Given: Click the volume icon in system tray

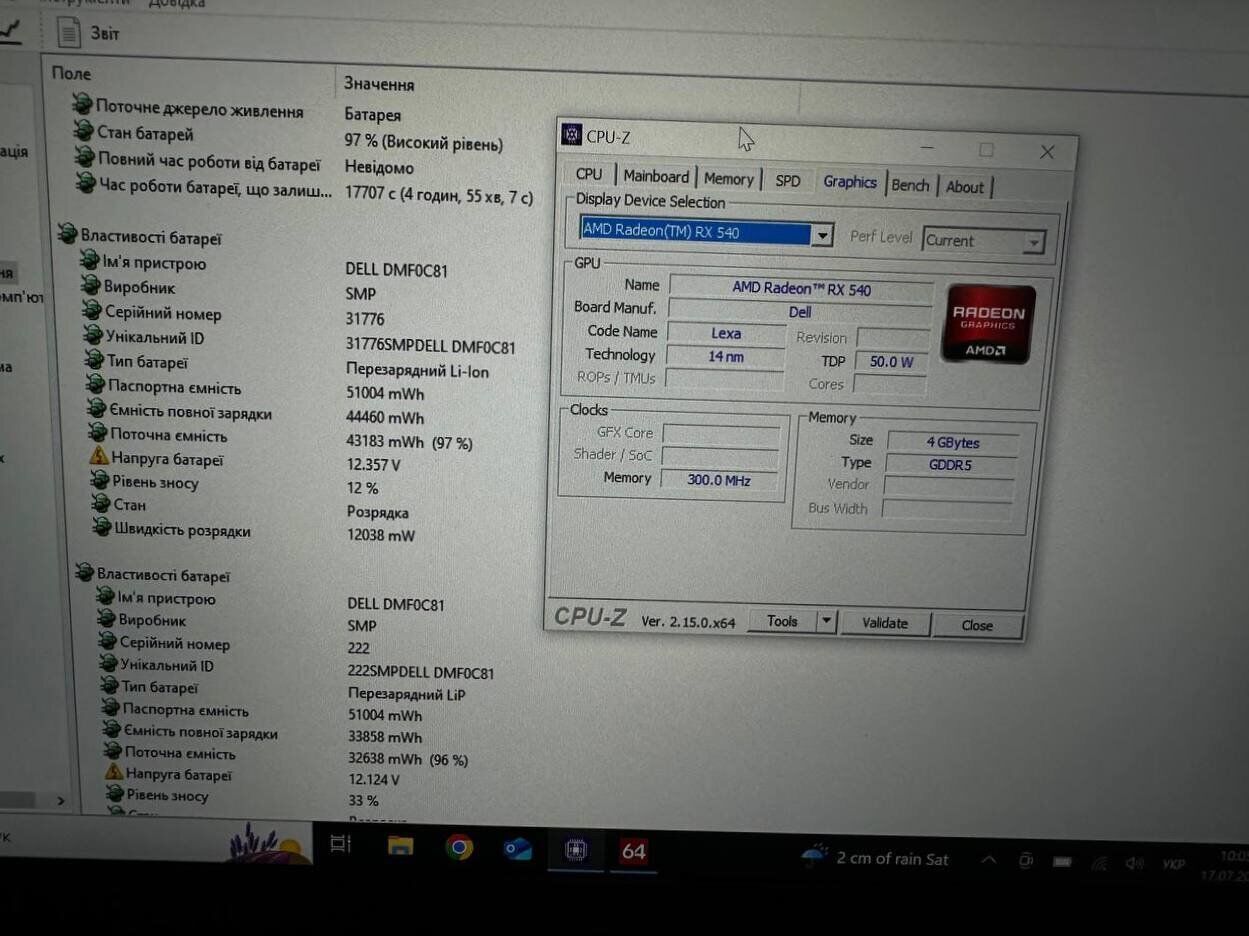Looking at the screenshot, I should [1134, 862].
